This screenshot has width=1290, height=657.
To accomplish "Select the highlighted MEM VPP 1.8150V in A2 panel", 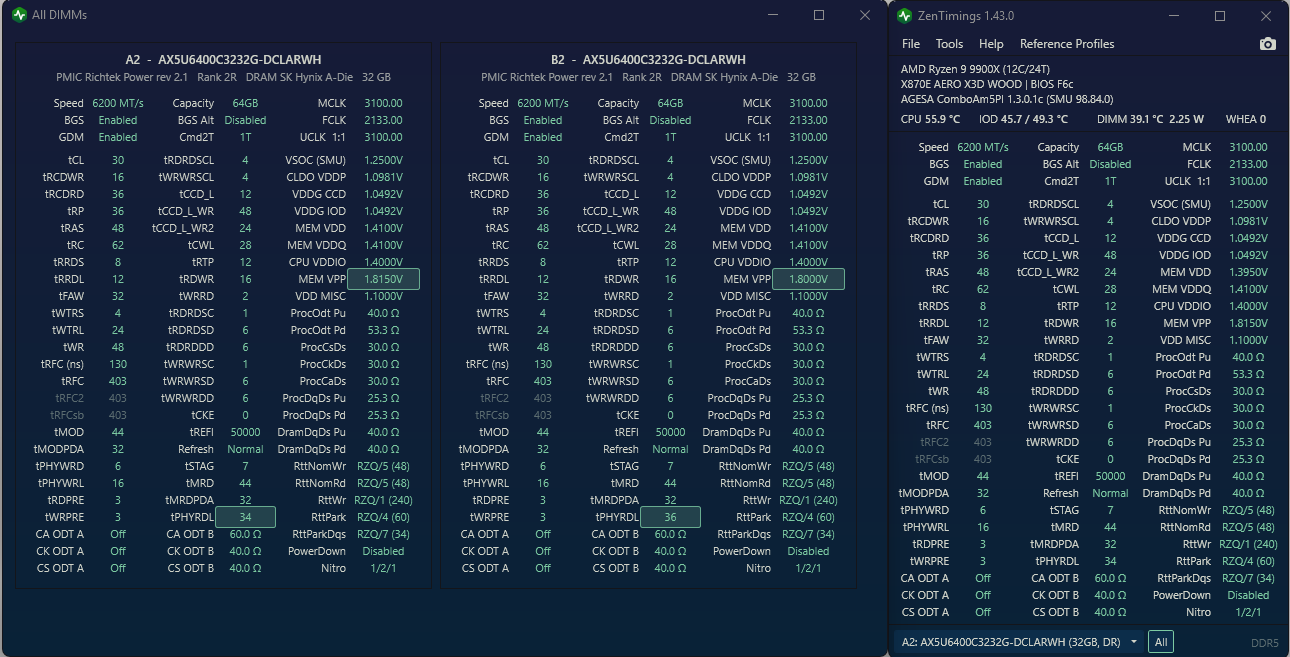I will click(x=383, y=279).
